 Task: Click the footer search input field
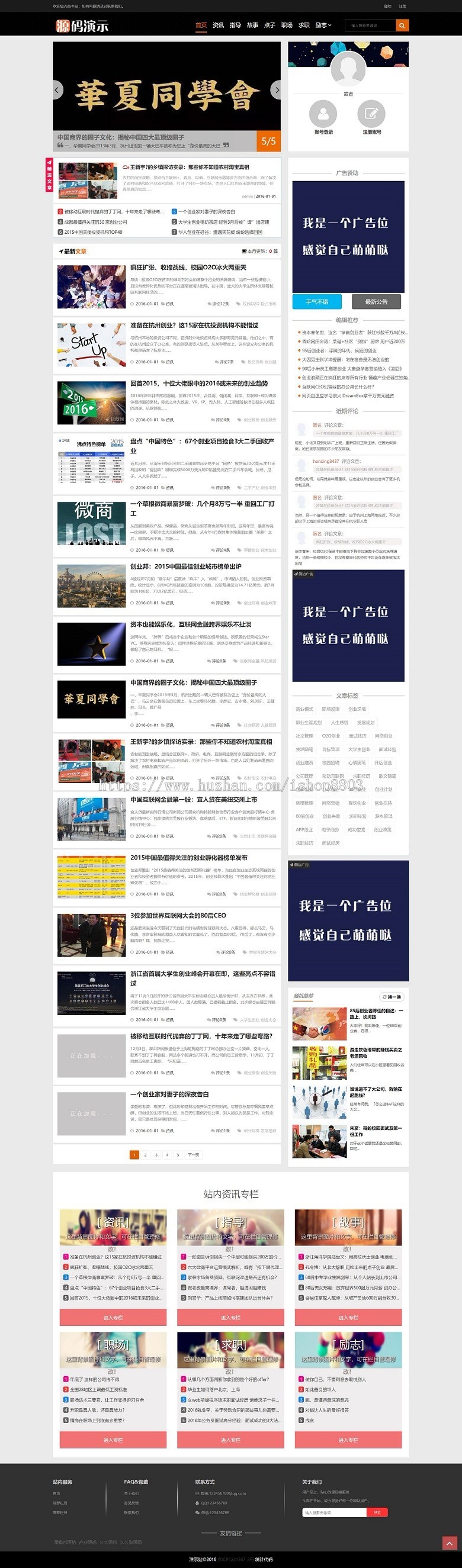coord(334,1512)
